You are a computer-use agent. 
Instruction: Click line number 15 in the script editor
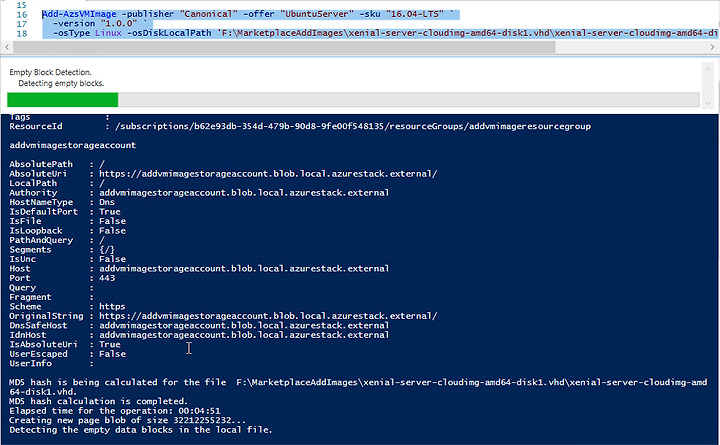(22, 5)
